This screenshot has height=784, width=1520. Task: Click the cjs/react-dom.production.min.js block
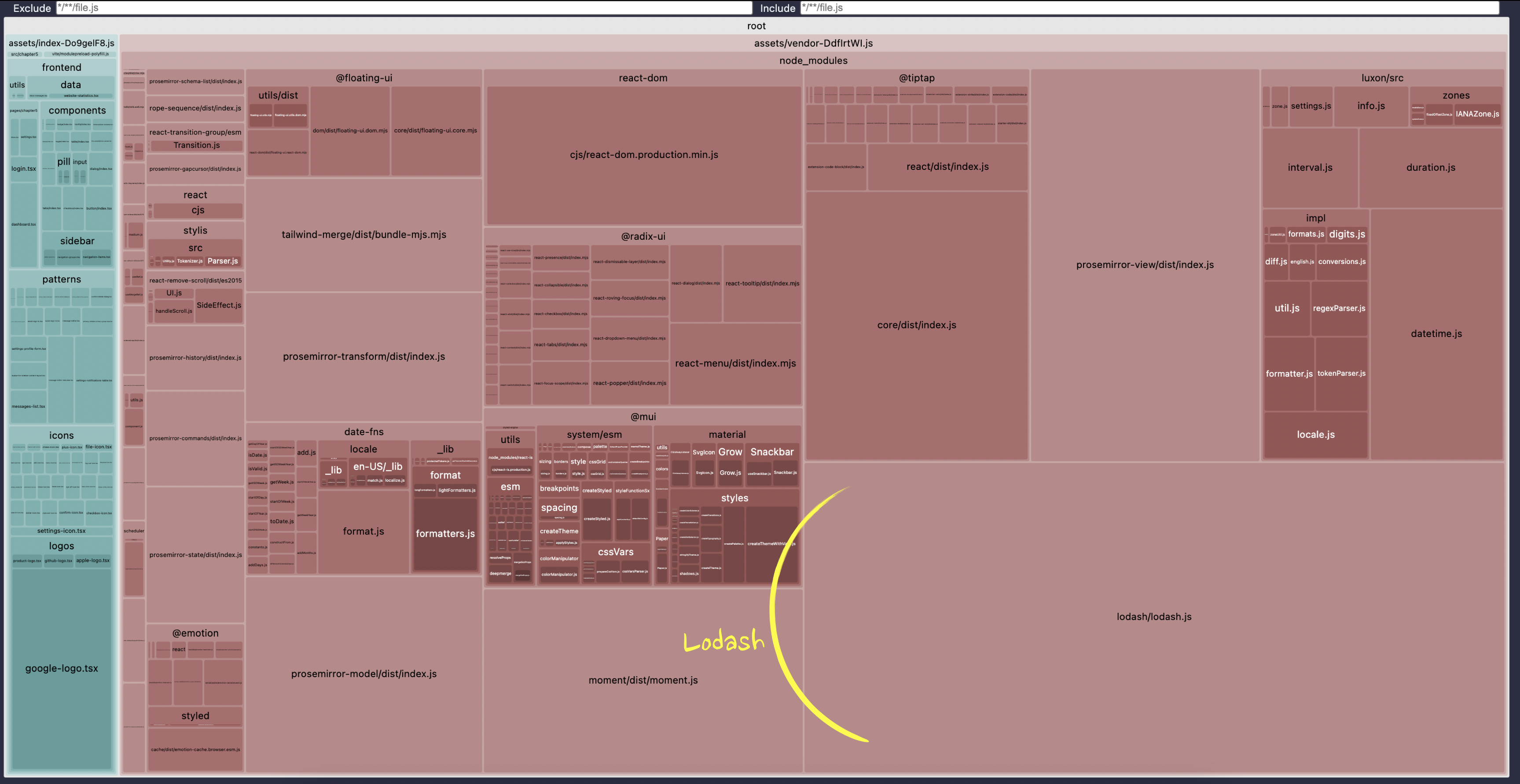(x=643, y=154)
